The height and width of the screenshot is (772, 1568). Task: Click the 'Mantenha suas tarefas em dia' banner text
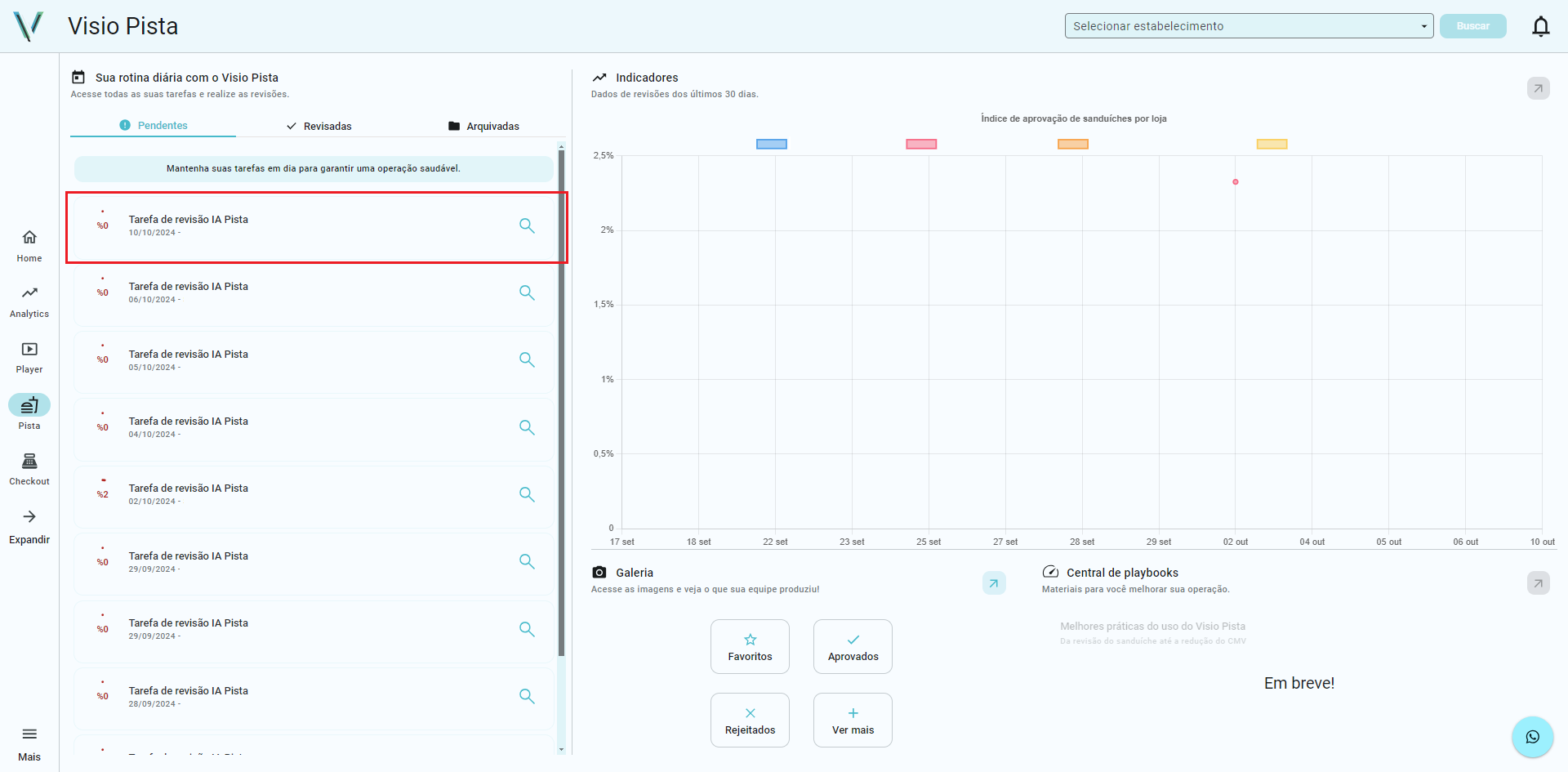(x=314, y=169)
